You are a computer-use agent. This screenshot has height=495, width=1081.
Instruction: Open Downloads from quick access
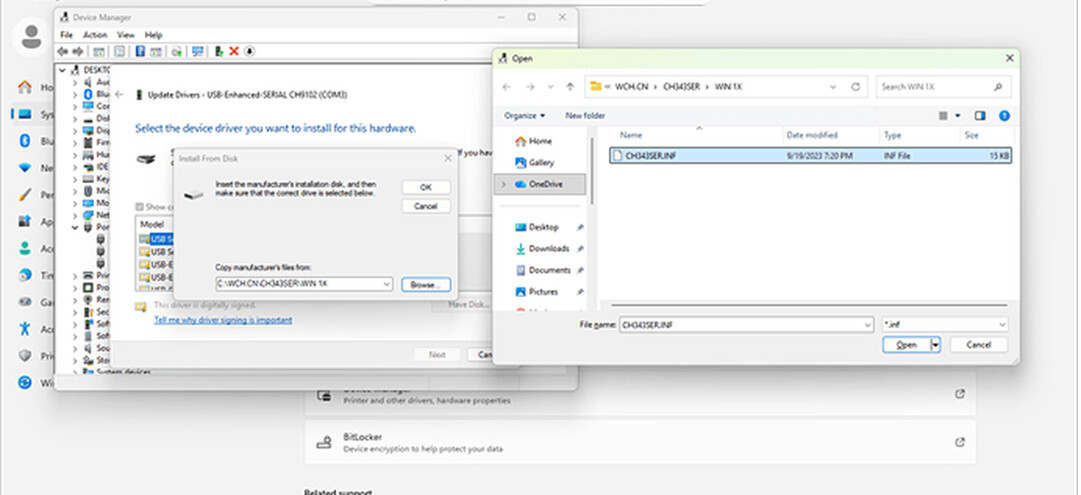point(548,248)
